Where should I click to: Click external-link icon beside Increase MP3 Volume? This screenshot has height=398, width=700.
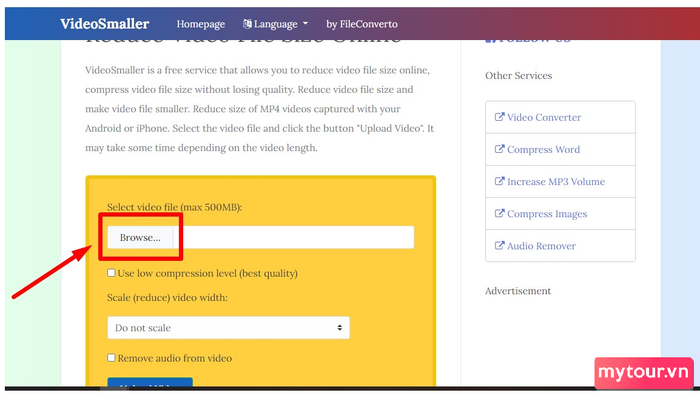(x=499, y=181)
